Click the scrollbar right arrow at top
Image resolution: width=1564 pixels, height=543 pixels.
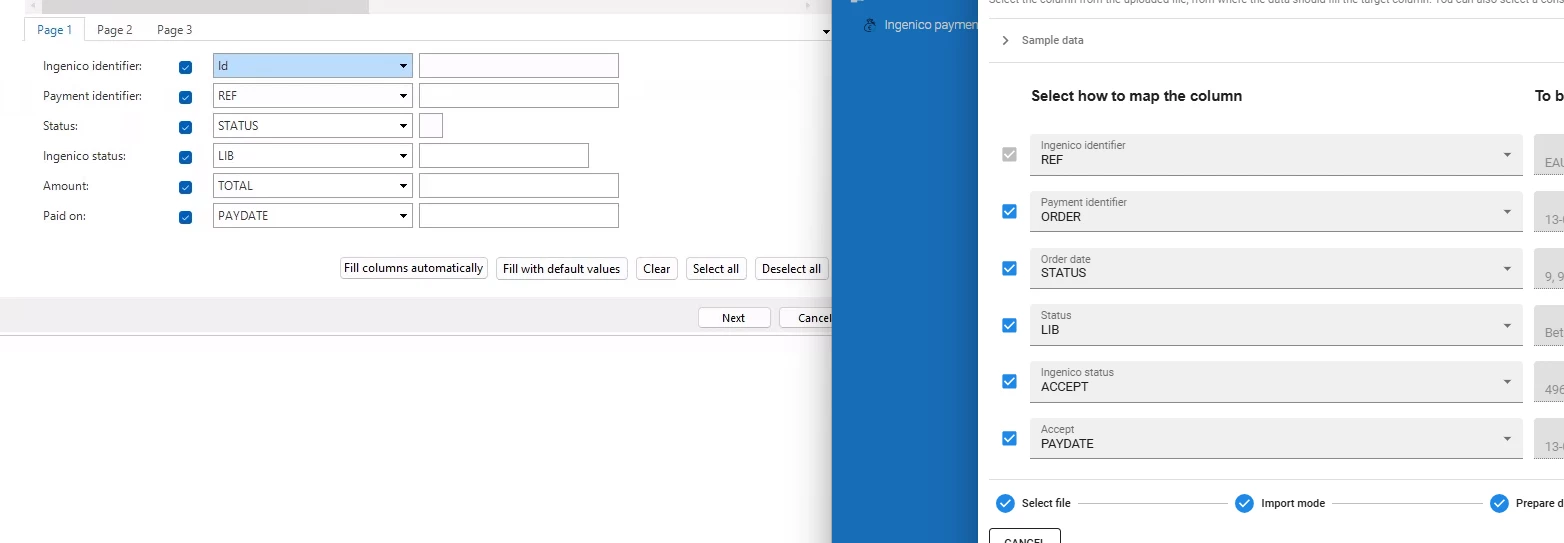(807, 6)
